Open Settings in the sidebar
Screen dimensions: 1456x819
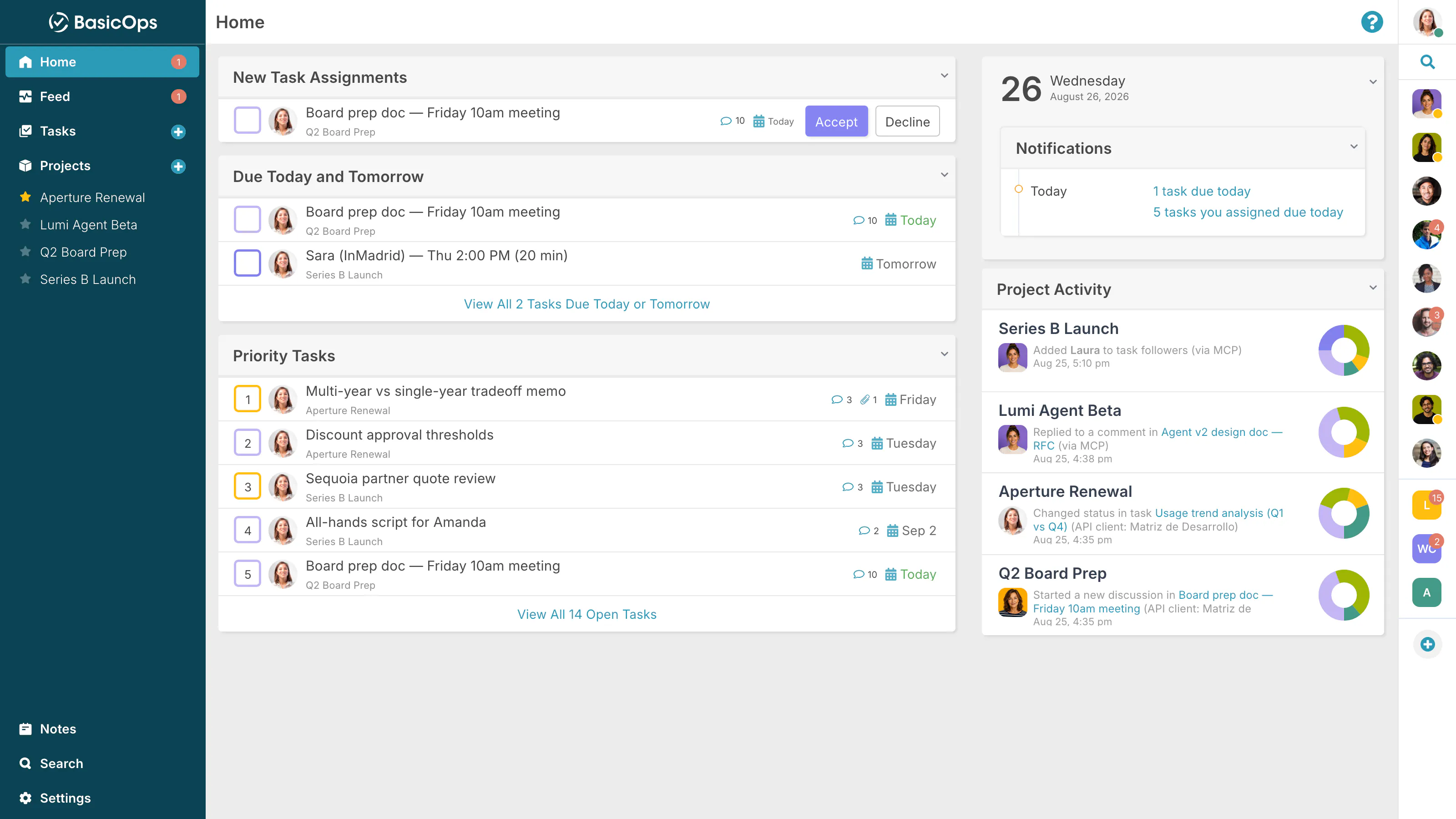pyautogui.click(x=102, y=798)
